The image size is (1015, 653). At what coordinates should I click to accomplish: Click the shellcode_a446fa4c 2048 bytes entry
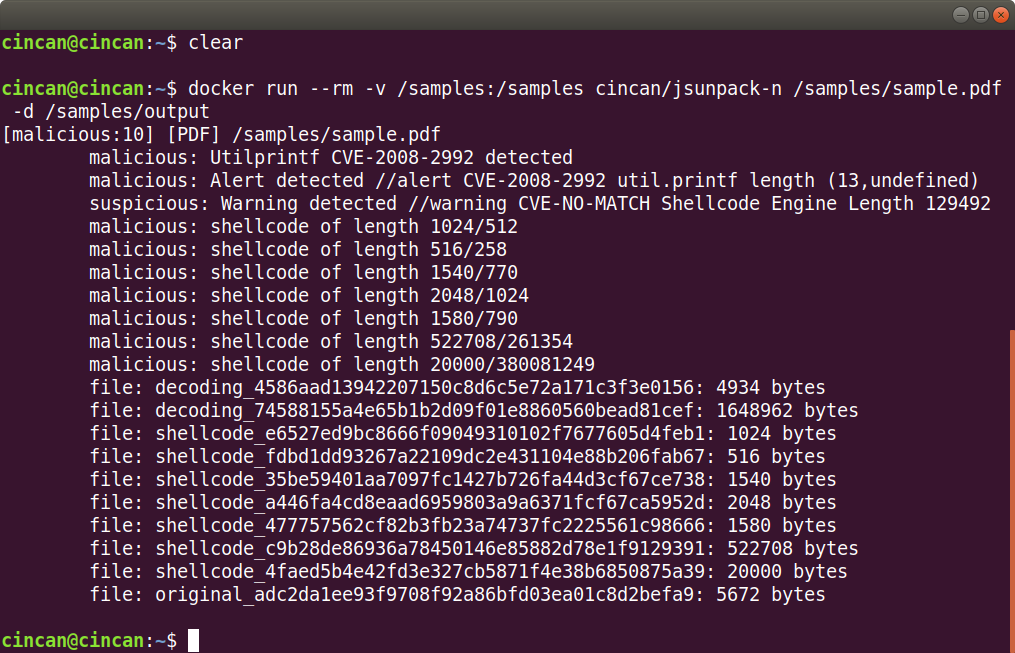point(463,503)
